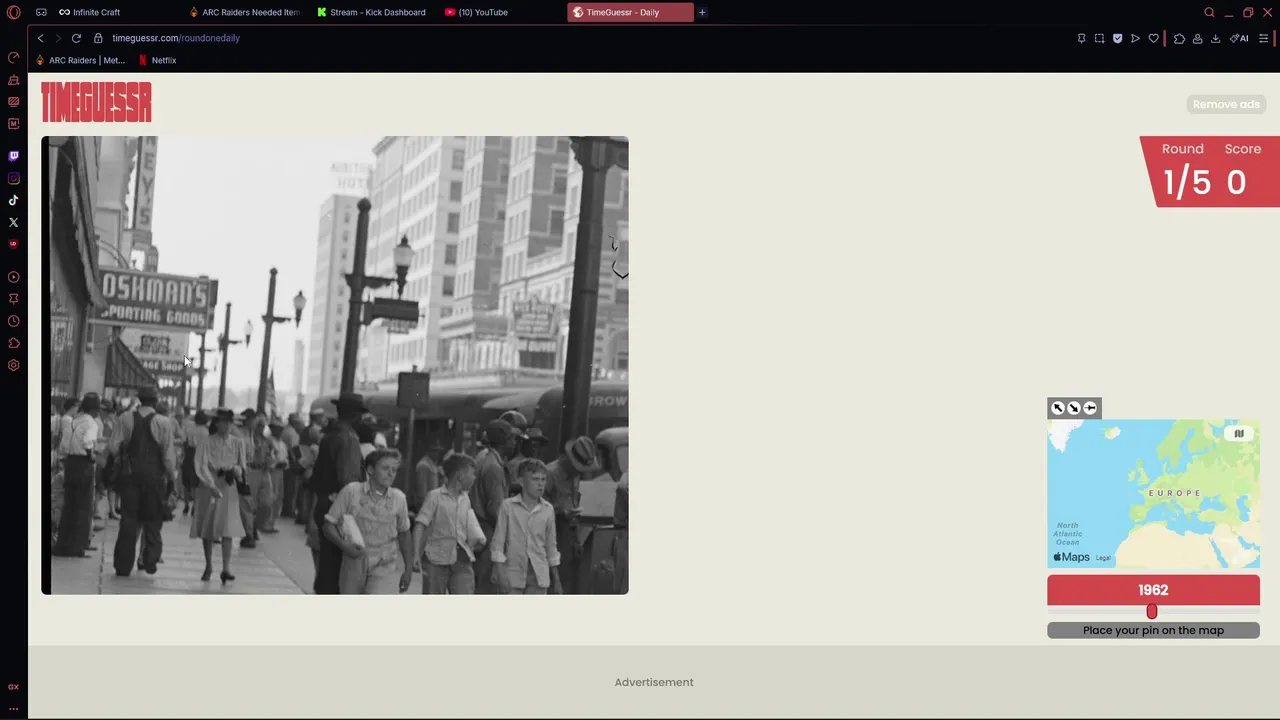Click the Round 1/5 indicator

1186,171
